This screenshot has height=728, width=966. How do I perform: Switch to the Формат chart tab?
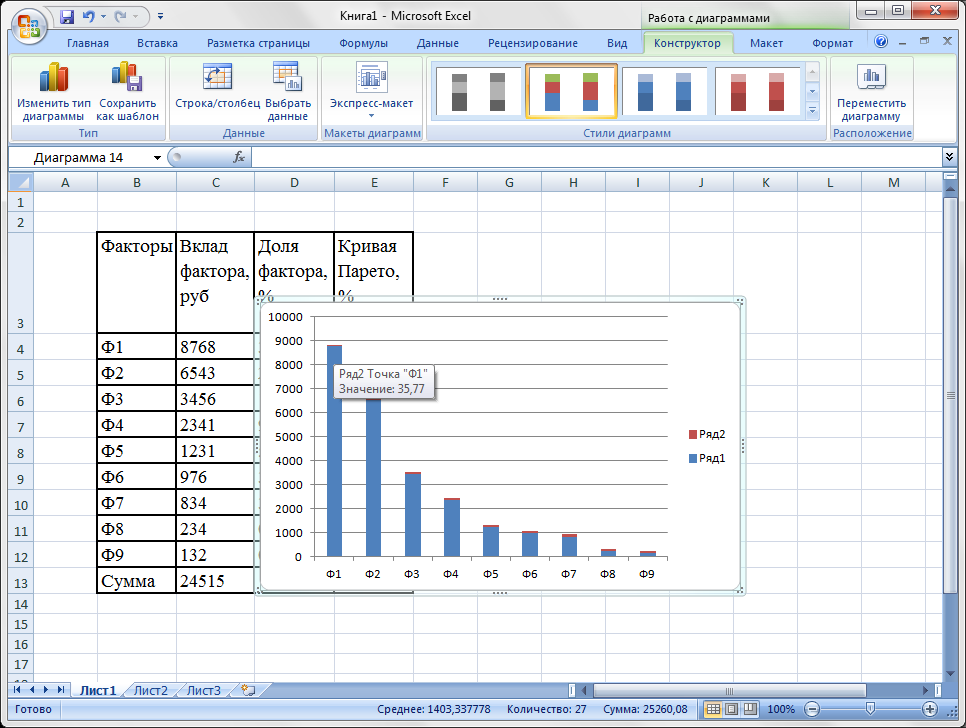[832, 43]
